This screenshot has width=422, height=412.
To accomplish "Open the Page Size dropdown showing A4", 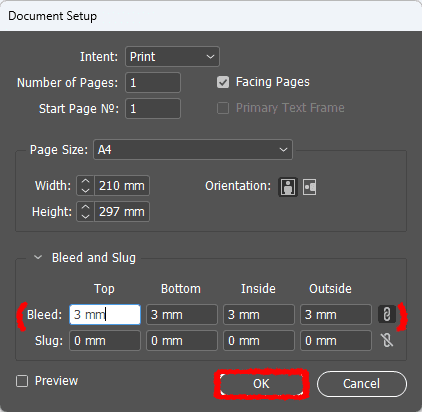I will pyautogui.click(x=193, y=150).
